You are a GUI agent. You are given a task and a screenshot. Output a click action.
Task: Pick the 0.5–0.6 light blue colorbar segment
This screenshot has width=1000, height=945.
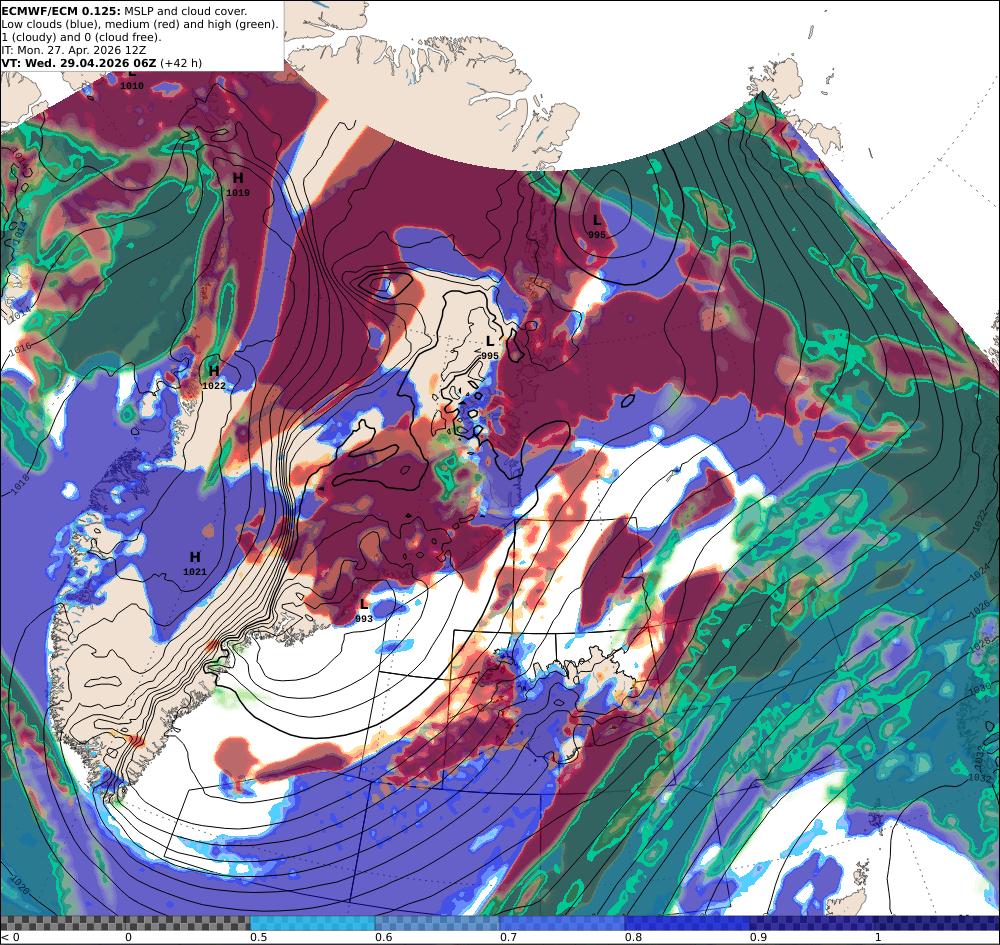312,923
